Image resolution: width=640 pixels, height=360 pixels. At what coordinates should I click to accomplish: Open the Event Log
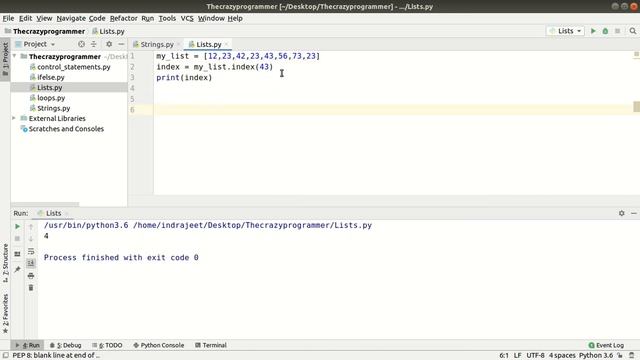point(606,345)
